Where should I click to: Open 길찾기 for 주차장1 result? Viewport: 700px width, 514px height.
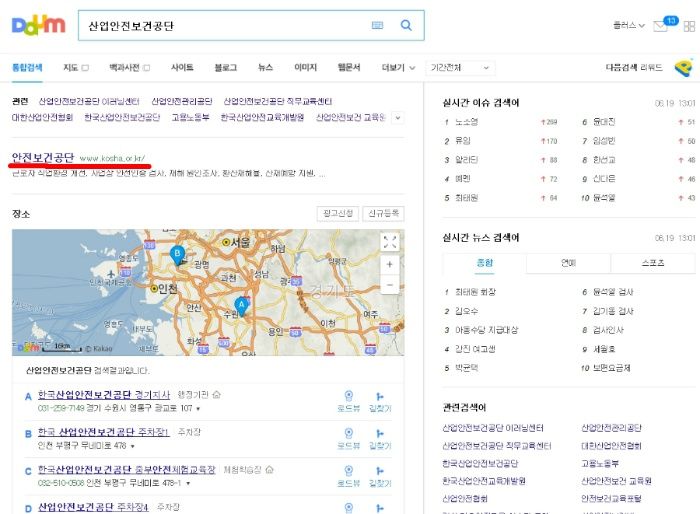coord(380,439)
